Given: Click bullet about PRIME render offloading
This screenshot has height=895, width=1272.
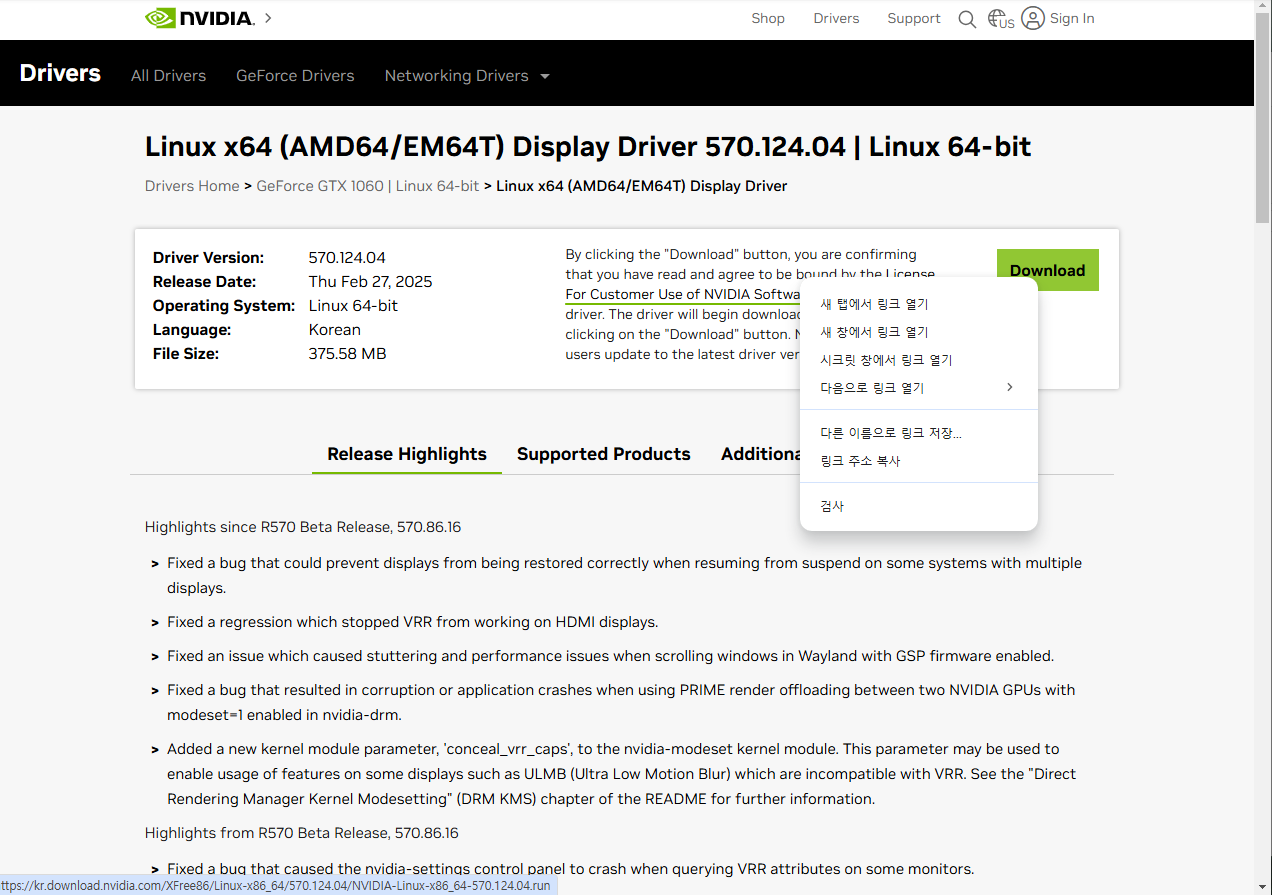Looking at the screenshot, I should click(621, 702).
